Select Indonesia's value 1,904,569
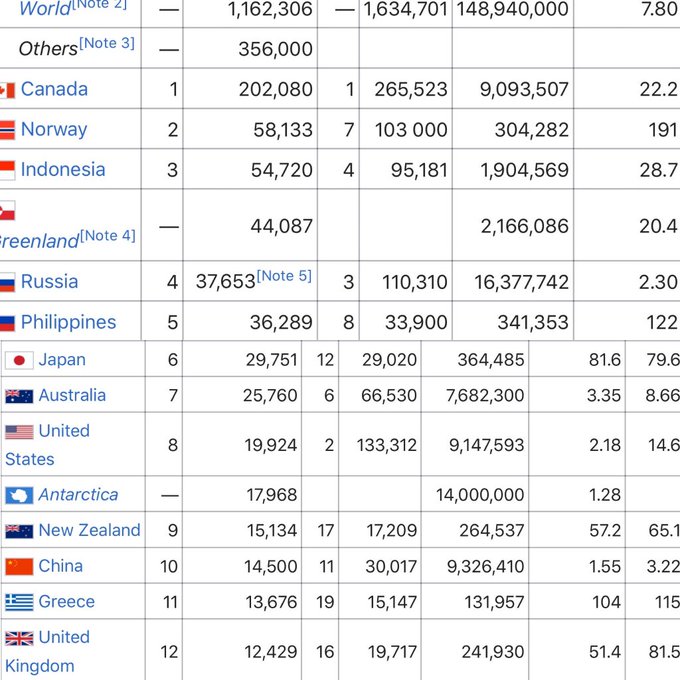Viewport: 680px width, 680px height. [x=524, y=170]
